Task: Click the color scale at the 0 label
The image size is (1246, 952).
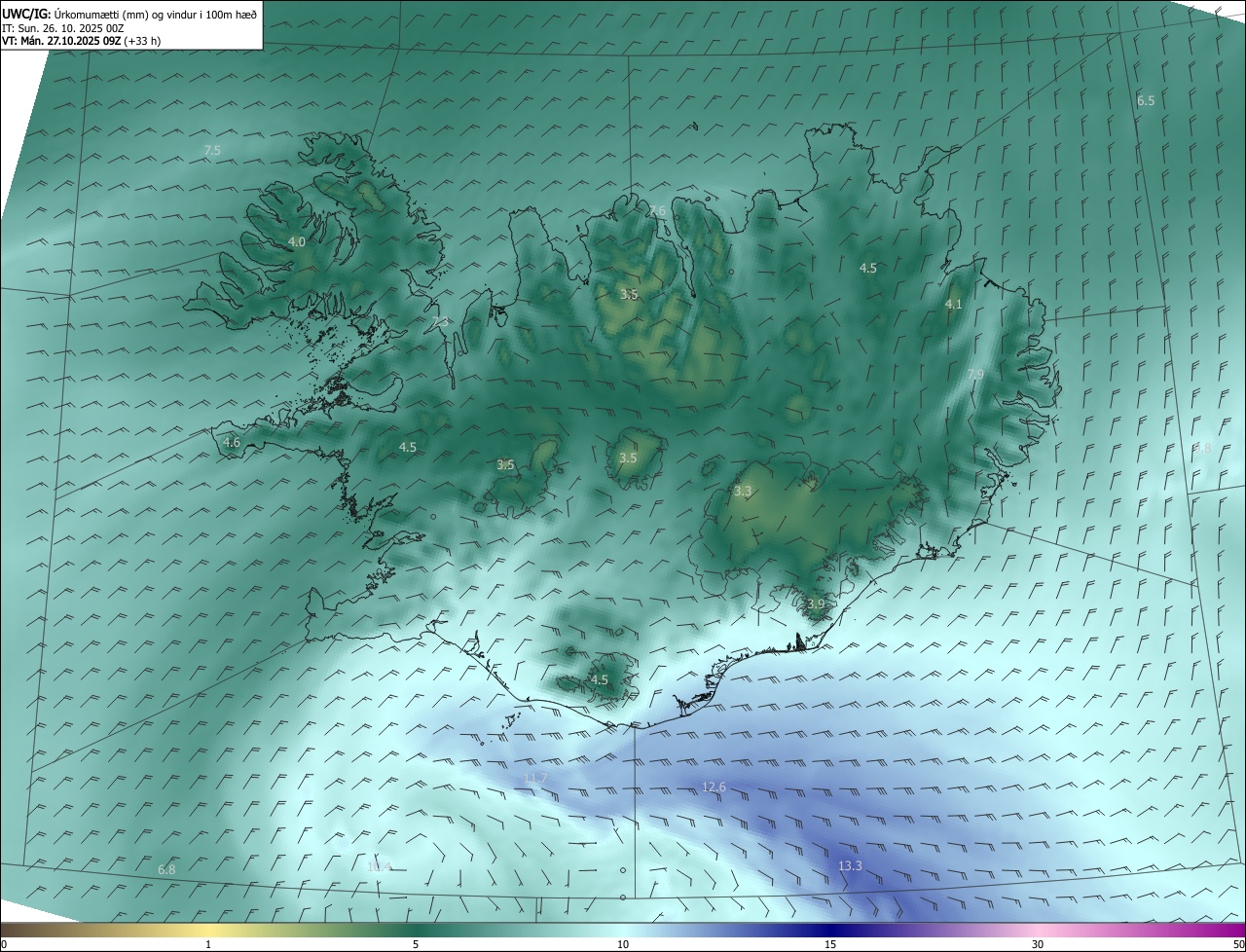Action: (3, 944)
